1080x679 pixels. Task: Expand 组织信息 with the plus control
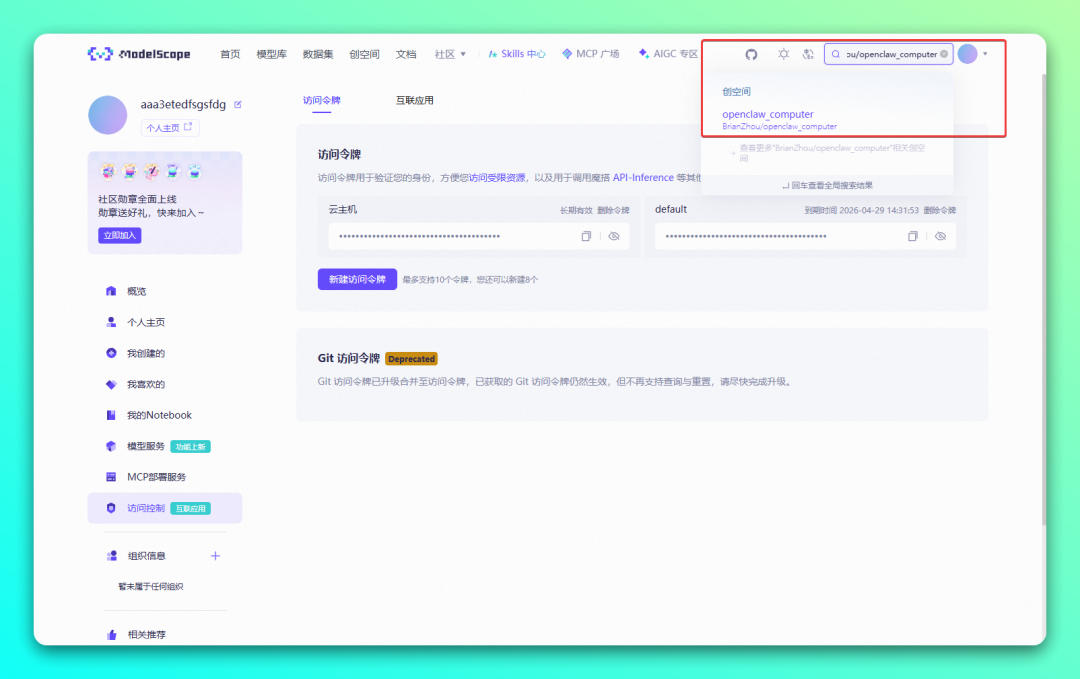[x=215, y=555]
